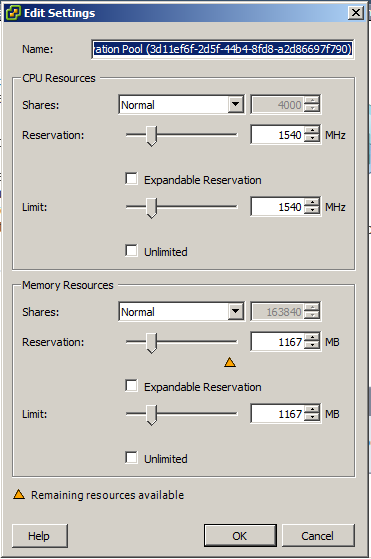Close the Edit Settings dialog
This screenshot has height=559, width=371.
(x=355, y=13)
